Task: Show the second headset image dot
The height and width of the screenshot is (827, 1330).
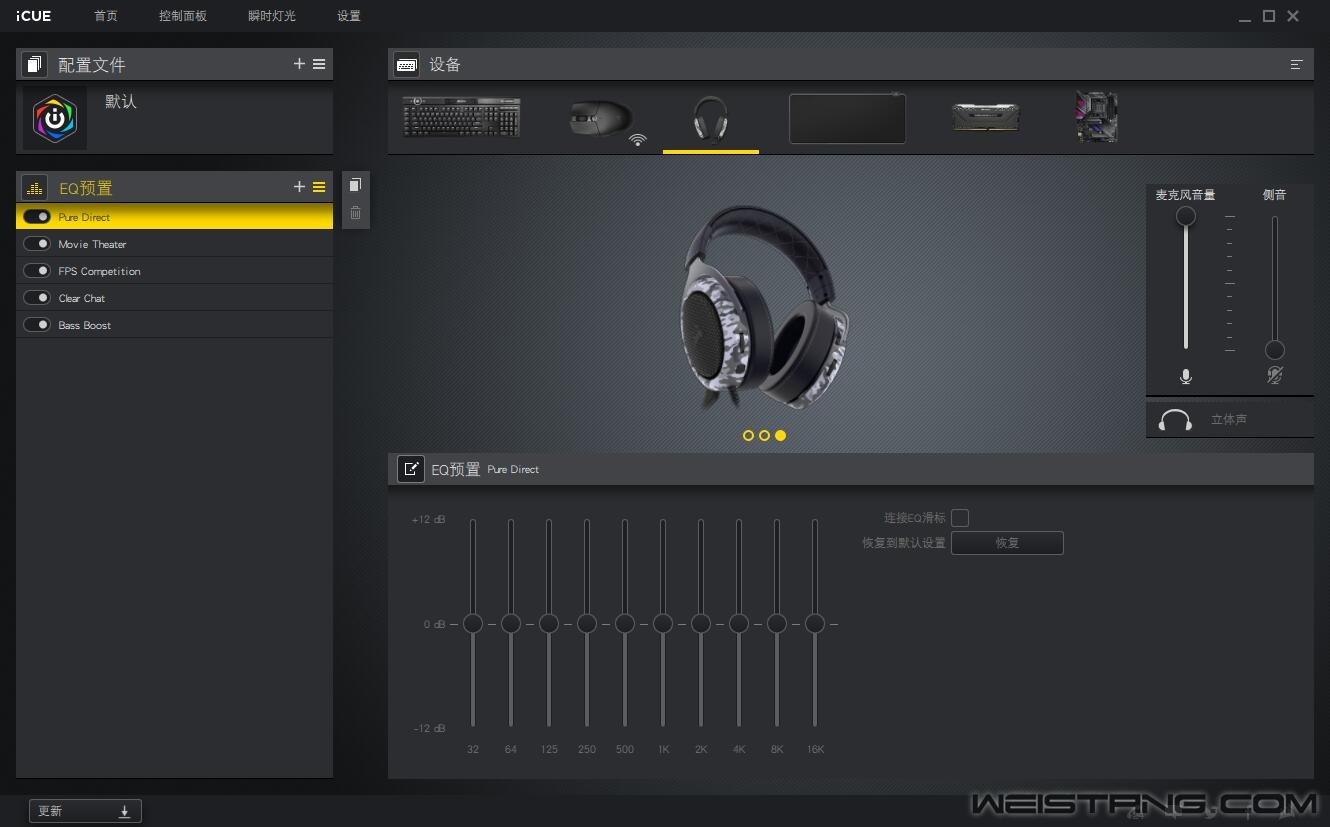Action: click(x=764, y=436)
